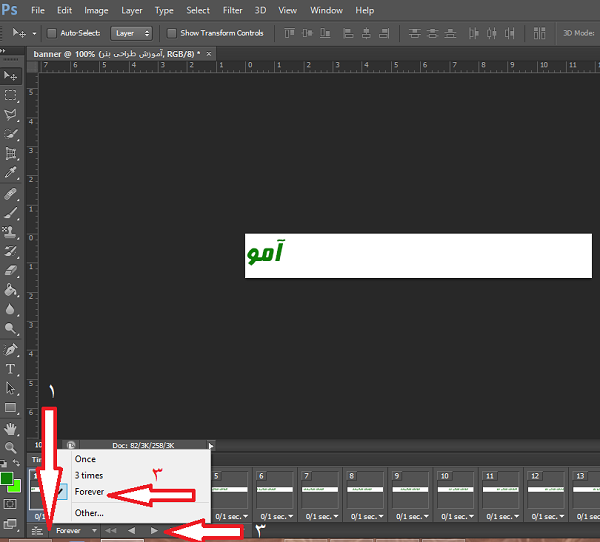Toggle Show Transform Controls checkbox

point(171,33)
